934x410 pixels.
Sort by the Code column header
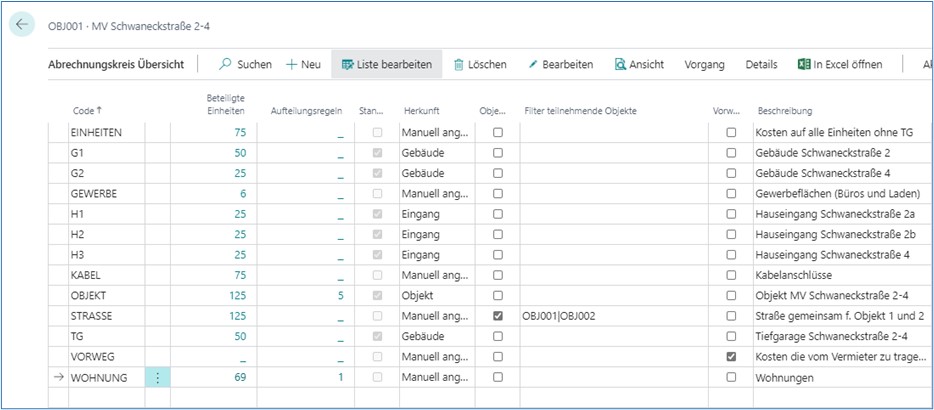click(x=87, y=110)
